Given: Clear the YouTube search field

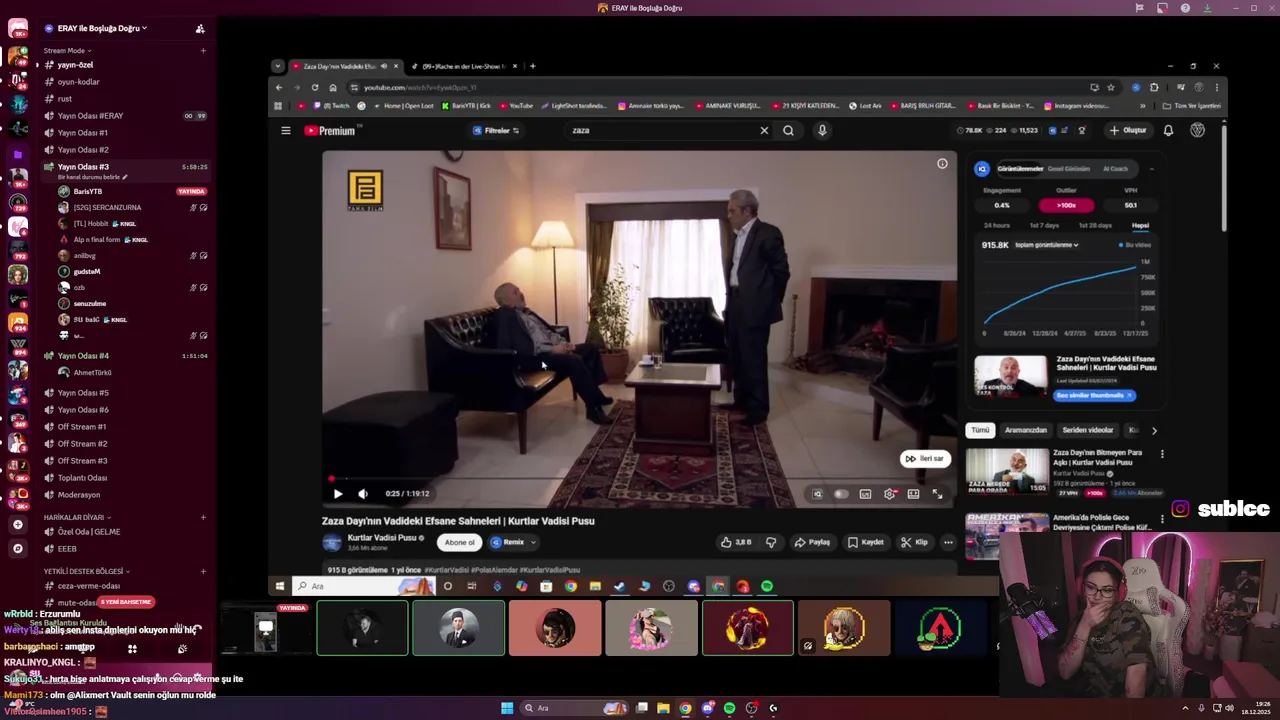Looking at the screenshot, I should click(764, 130).
